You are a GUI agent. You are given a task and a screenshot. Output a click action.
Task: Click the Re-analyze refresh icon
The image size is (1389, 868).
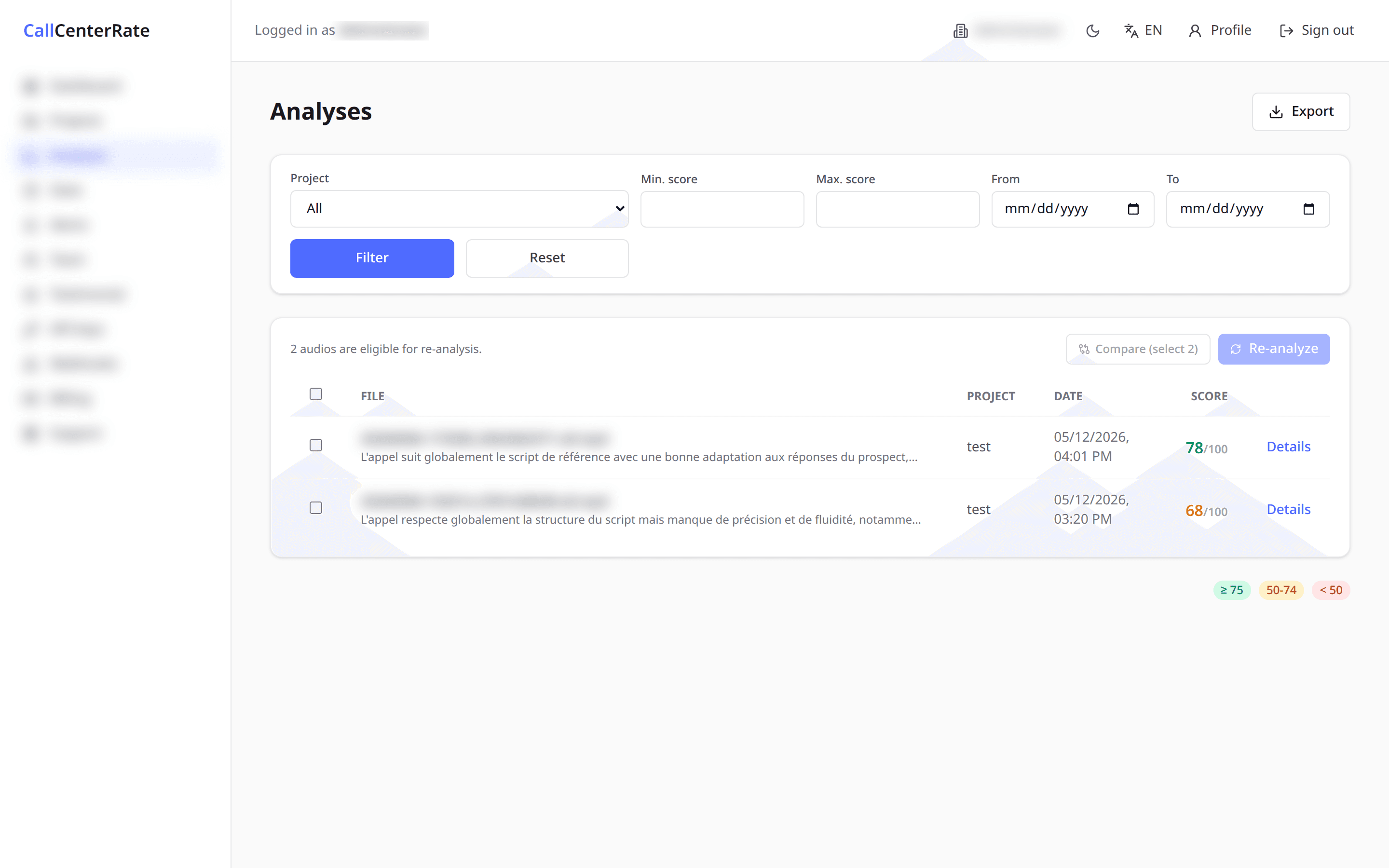coord(1236,349)
